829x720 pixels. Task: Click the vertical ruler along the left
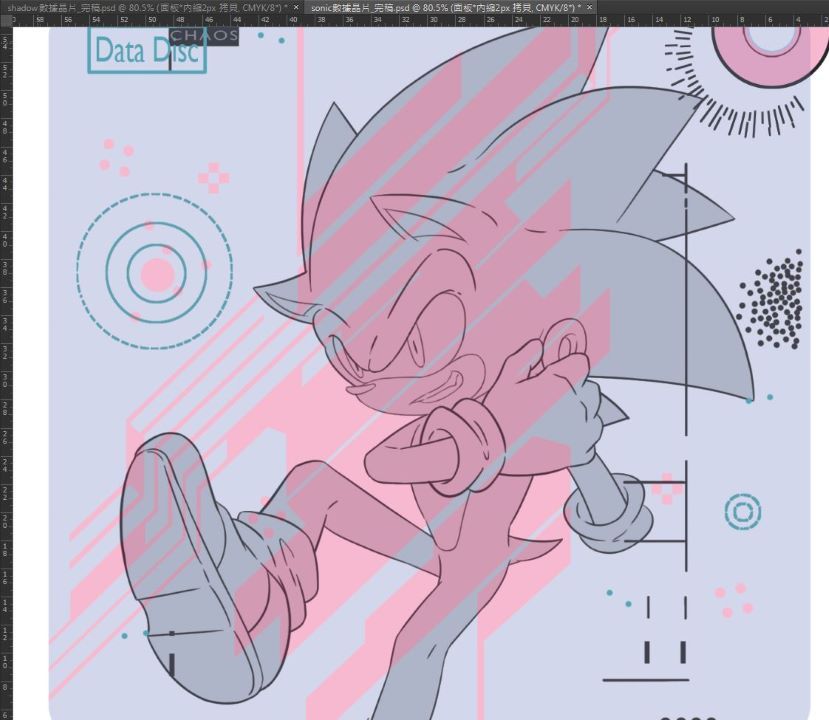[x=6, y=373]
